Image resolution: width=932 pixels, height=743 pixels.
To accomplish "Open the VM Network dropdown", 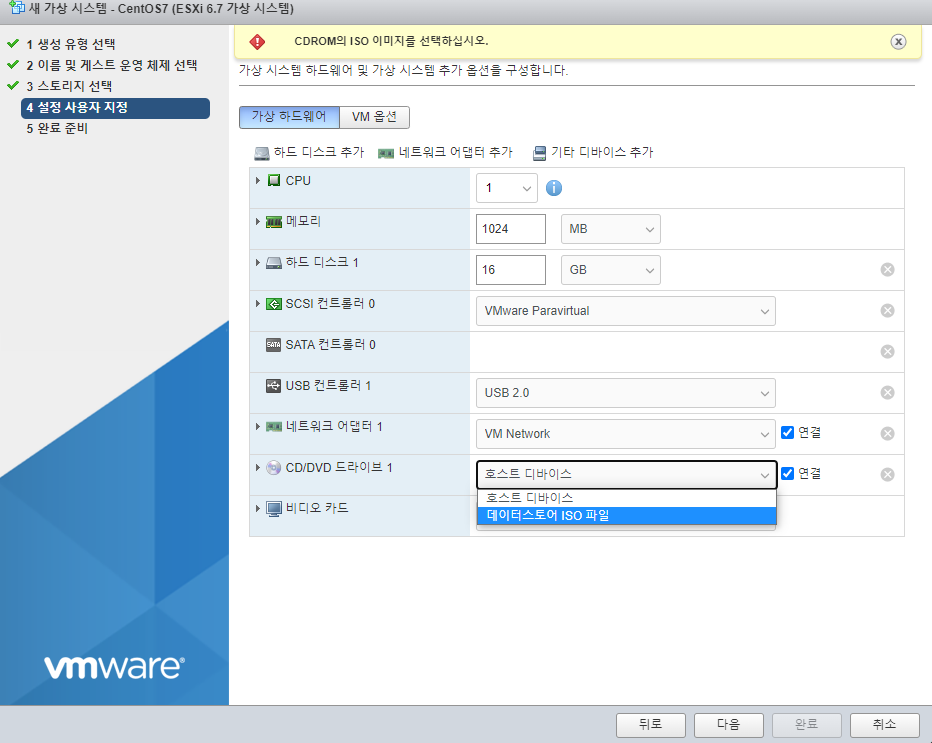I will click(626, 434).
